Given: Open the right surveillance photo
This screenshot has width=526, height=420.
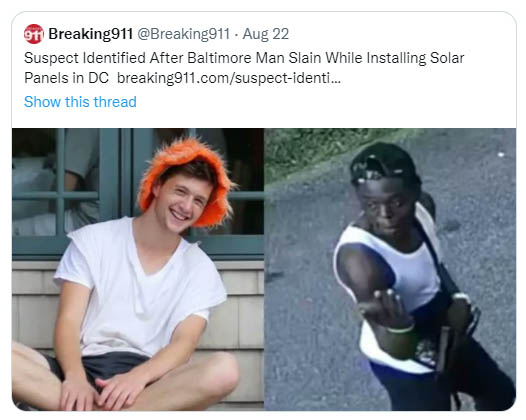Looking at the screenshot, I should point(390,269).
